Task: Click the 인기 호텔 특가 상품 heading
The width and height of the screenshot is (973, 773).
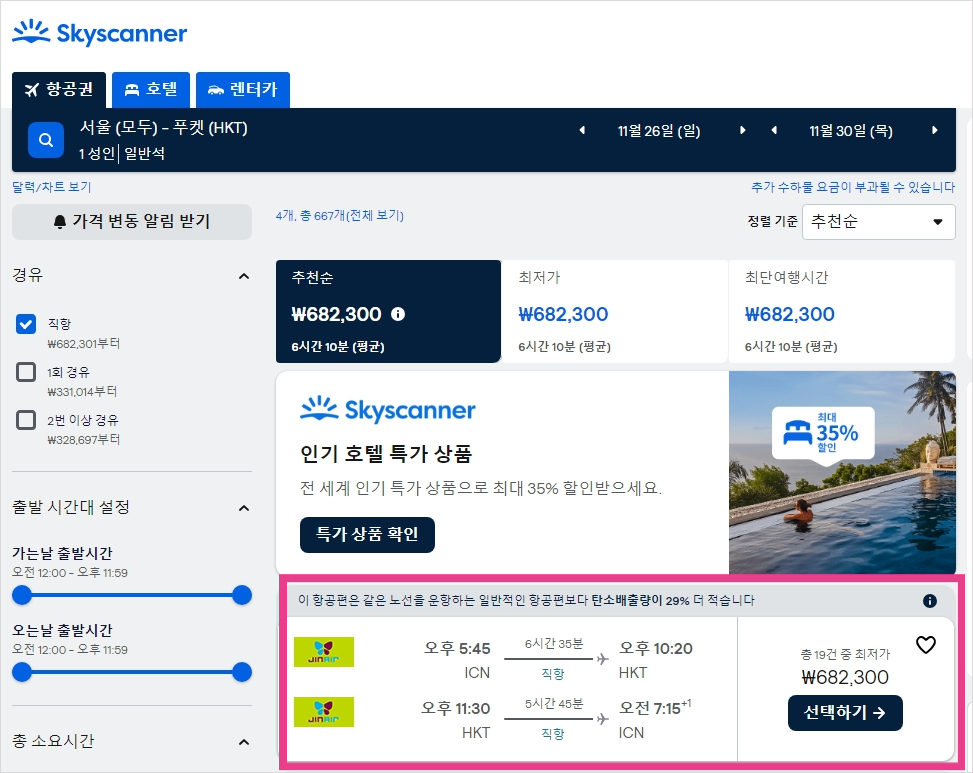Action: [386, 454]
